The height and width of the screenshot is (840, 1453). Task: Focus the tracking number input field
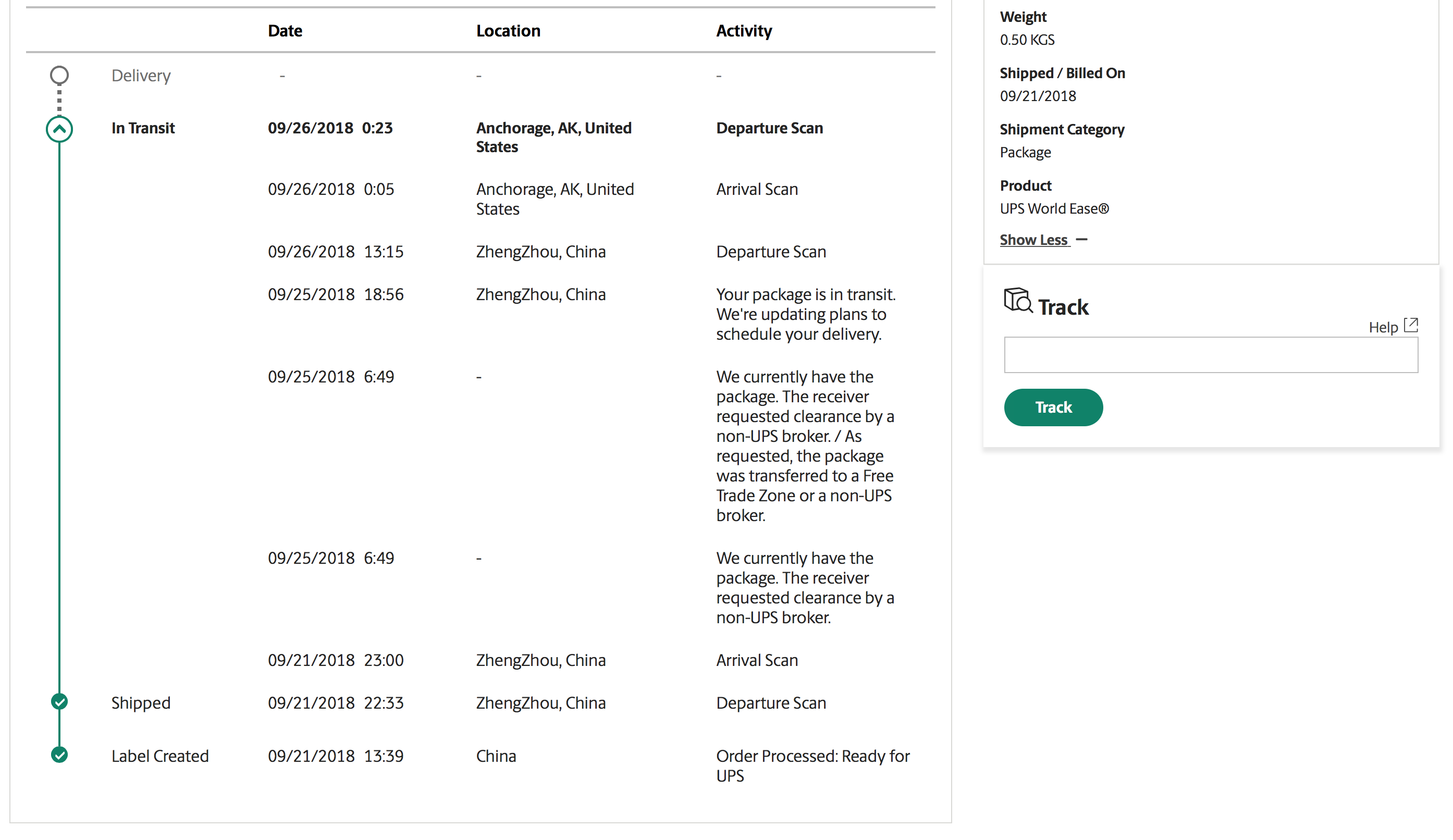(1211, 354)
